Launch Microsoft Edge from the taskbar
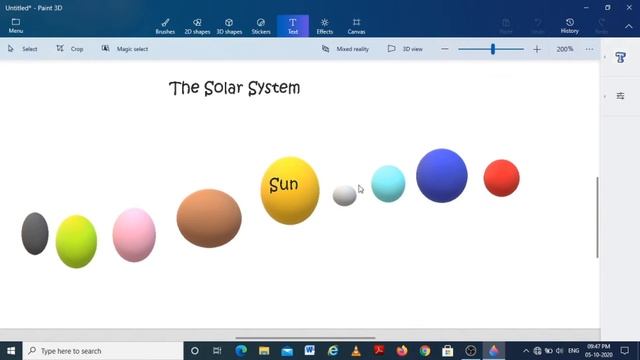The width and height of the screenshot is (640, 360). coord(241,351)
